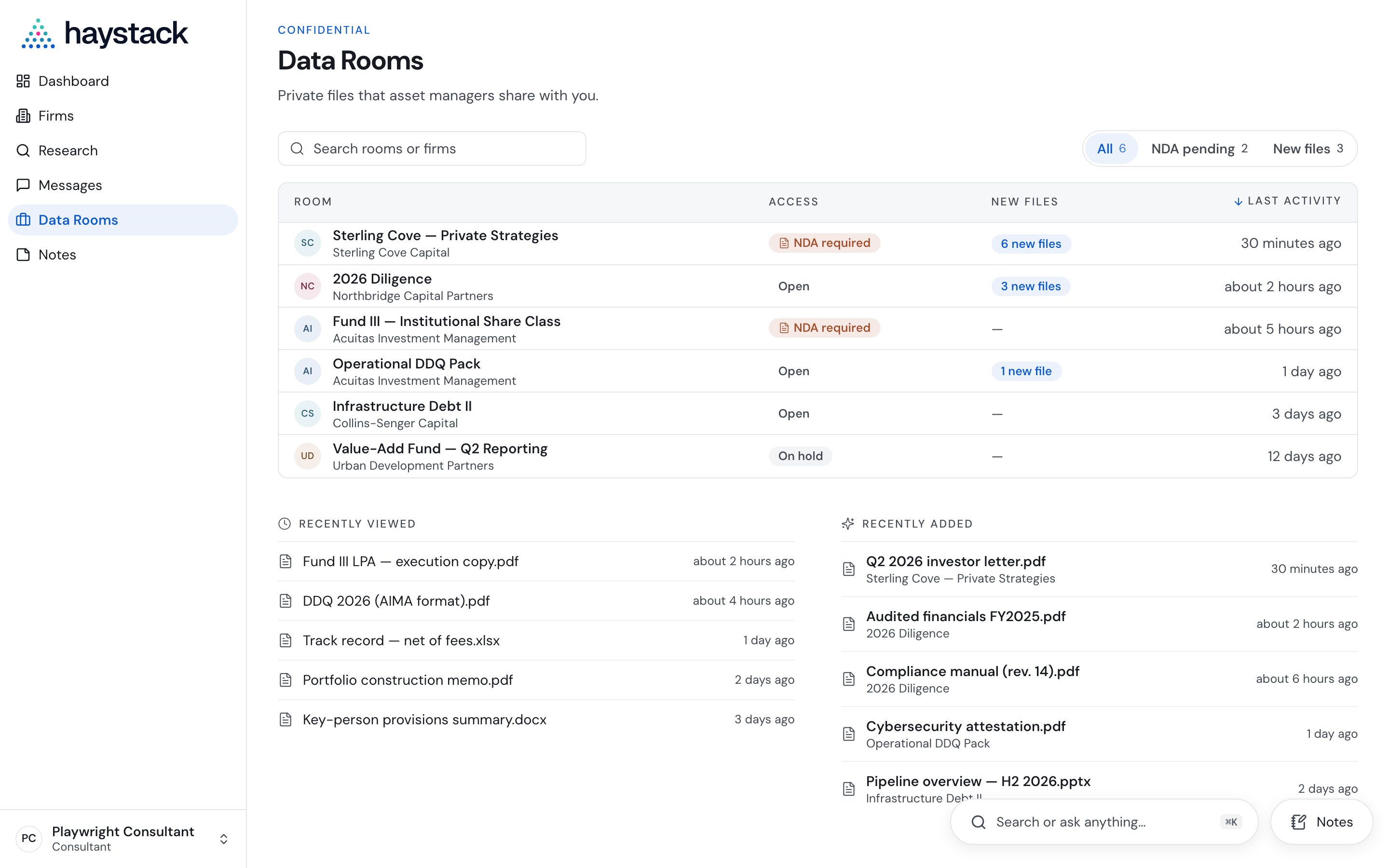Open Key-person provisions summary.docx
Image resolution: width=1389 pixels, height=868 pixels.
tap(425, 720)
